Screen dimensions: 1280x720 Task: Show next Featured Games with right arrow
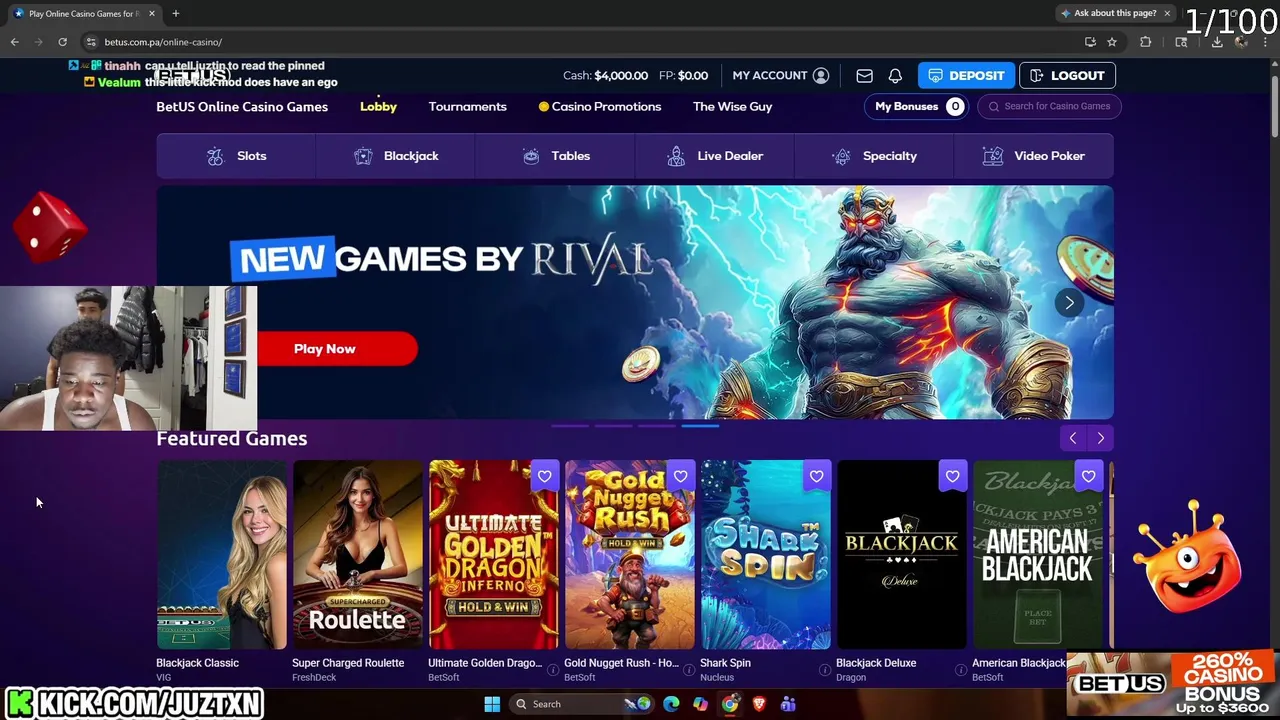[1100, 438]
